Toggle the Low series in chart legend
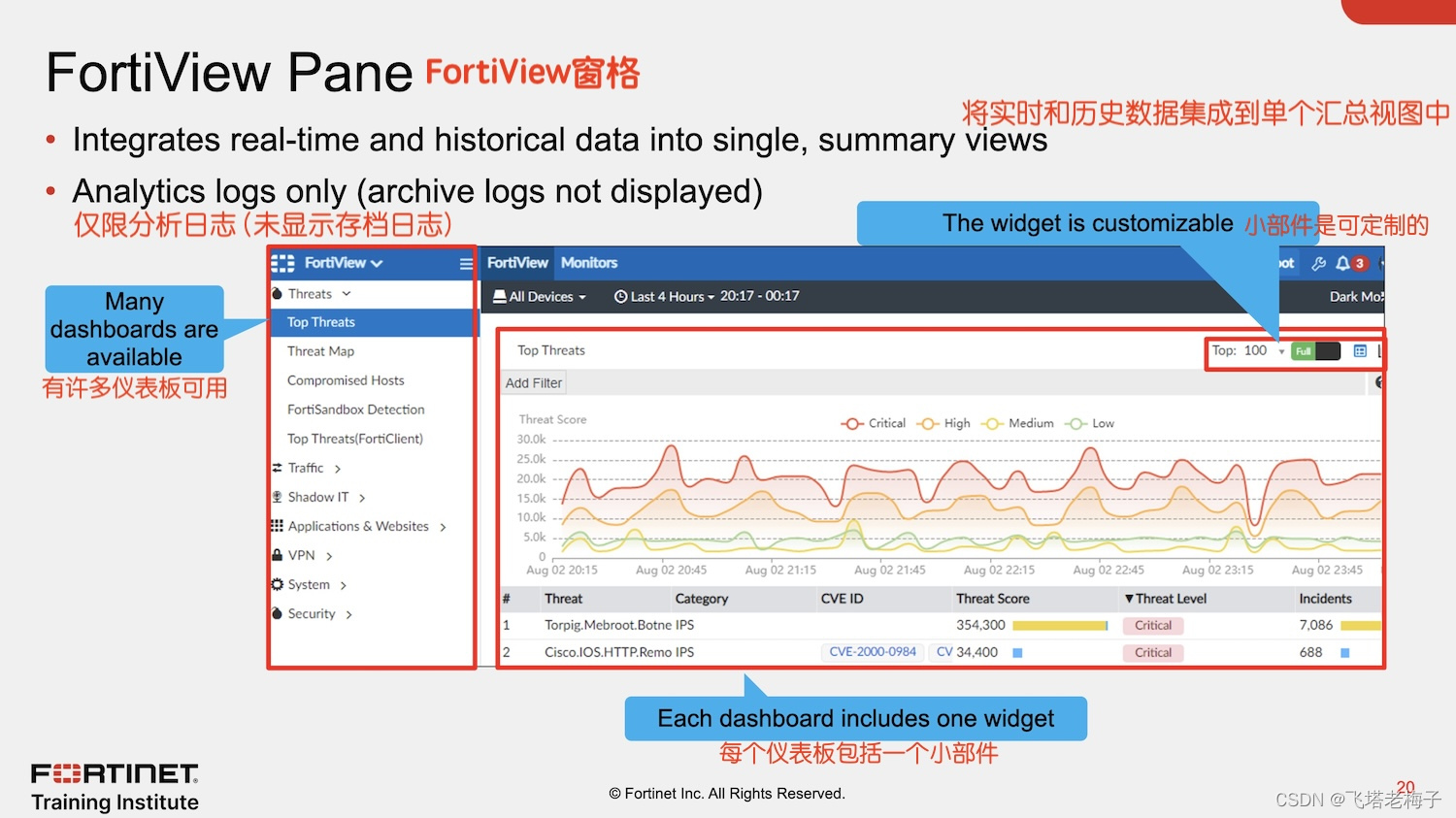Image resolution: width=1456 pixels, height=818 pixels. [1089, 423]
